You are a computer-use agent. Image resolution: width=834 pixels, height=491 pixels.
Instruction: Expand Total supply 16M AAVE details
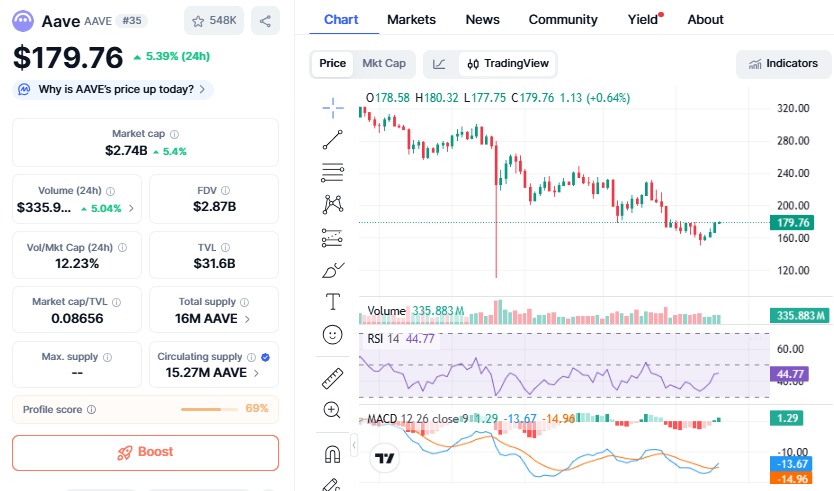(x=248, y=319)
